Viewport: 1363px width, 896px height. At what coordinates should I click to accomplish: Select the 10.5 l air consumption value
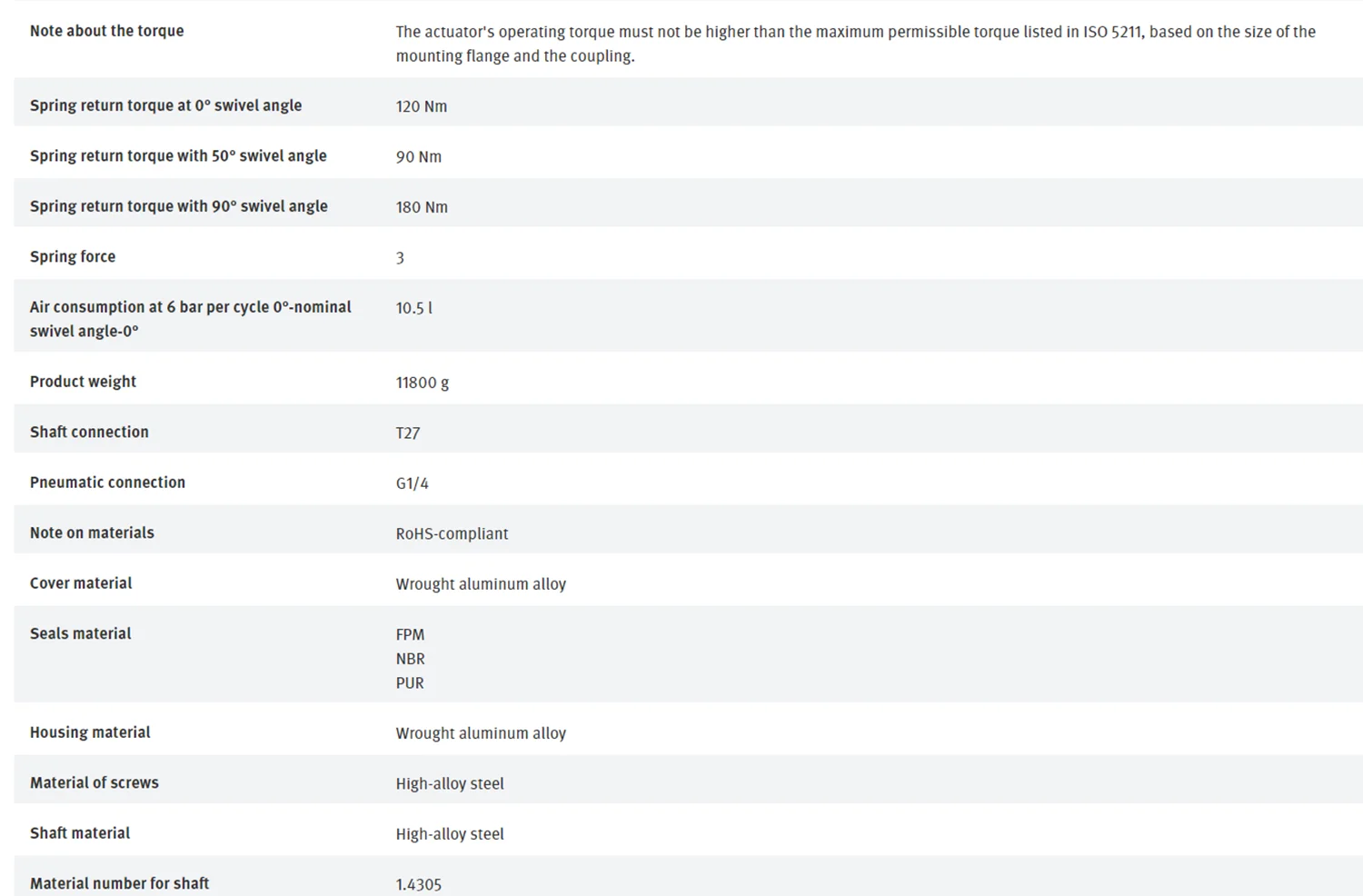click(x=413, y=308)
